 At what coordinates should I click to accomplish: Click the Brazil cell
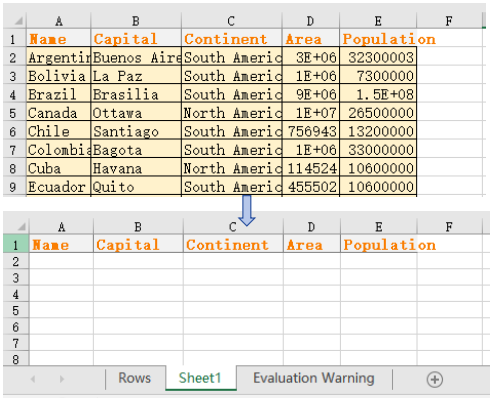[x=59, y=94]
